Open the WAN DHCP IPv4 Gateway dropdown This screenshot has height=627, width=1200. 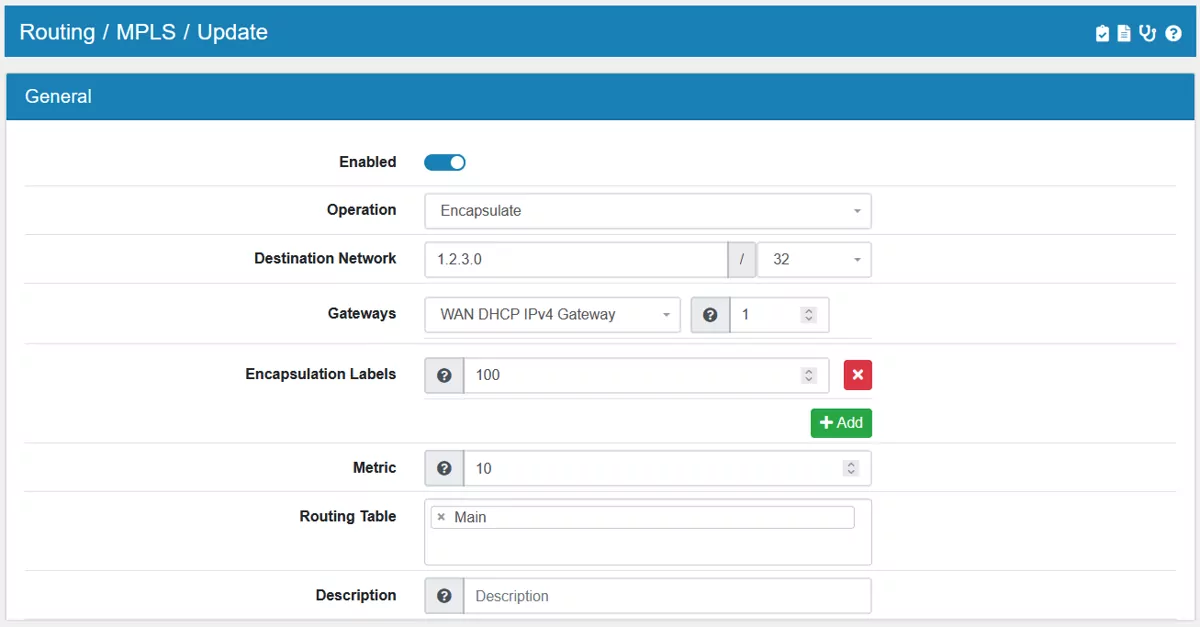[x=552, y=314]
